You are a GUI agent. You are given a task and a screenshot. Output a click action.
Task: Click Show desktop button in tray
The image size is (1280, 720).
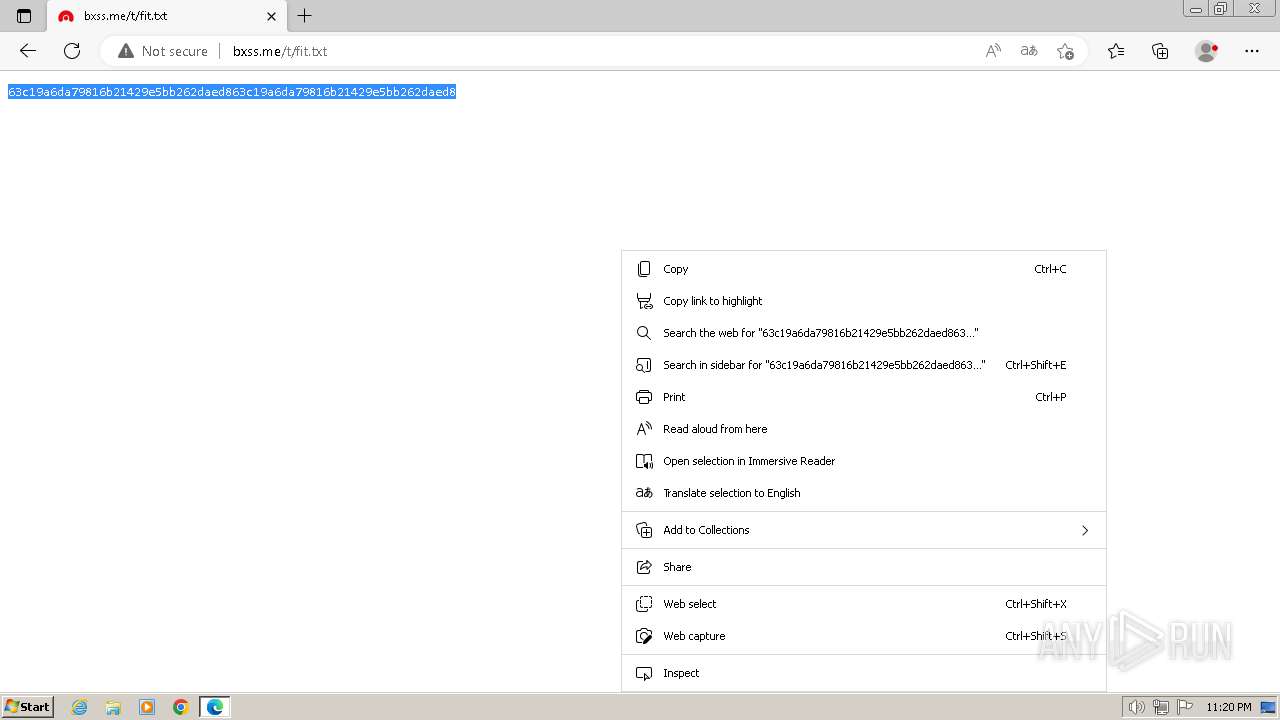(x=1268, y=707)
